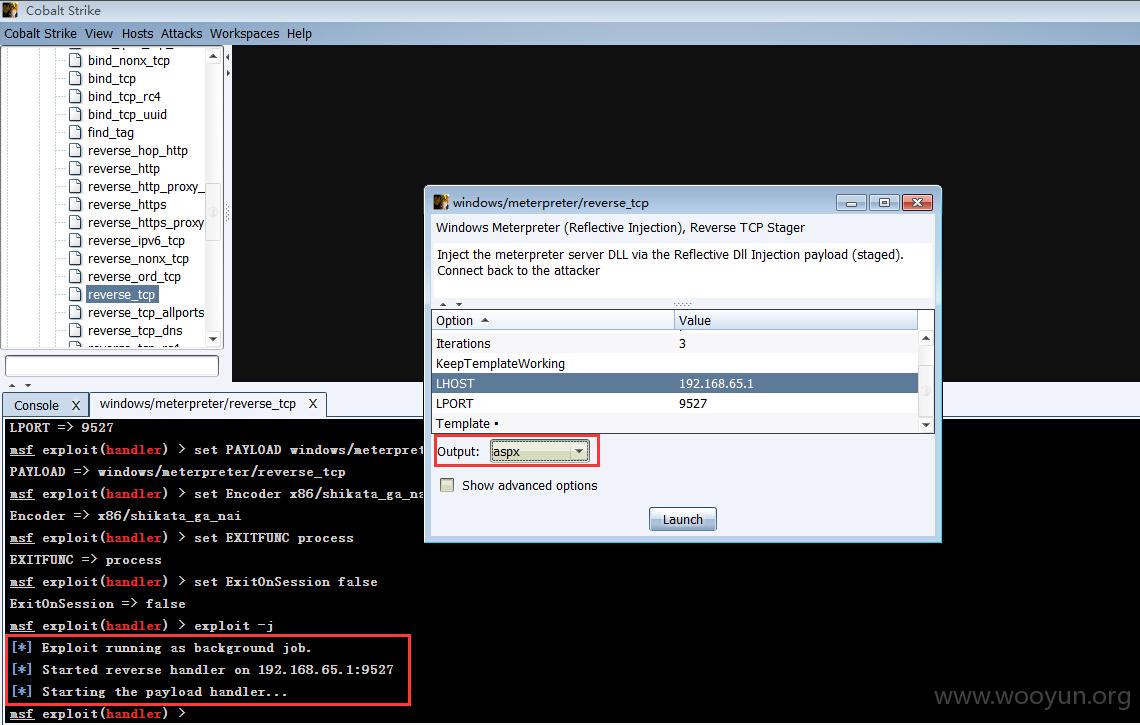
Task: Select the Template option row
Action: [675, 423]
